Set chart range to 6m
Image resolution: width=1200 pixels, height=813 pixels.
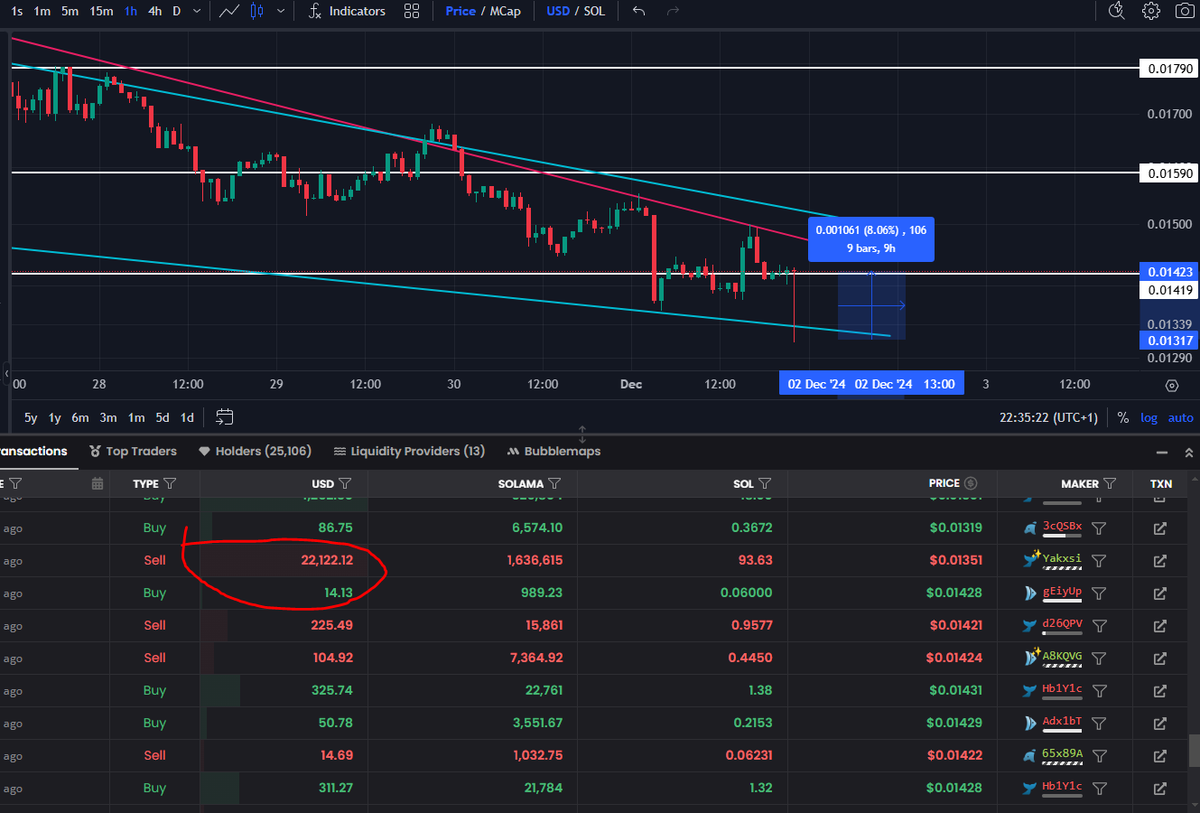80,417
